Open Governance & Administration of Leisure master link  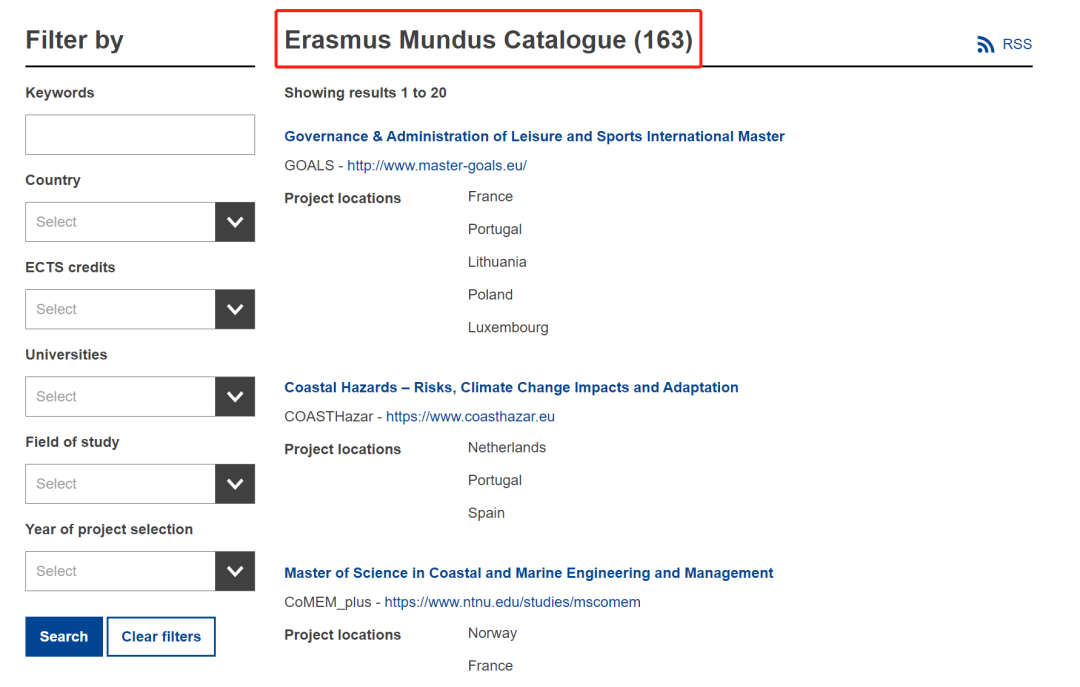534,137
